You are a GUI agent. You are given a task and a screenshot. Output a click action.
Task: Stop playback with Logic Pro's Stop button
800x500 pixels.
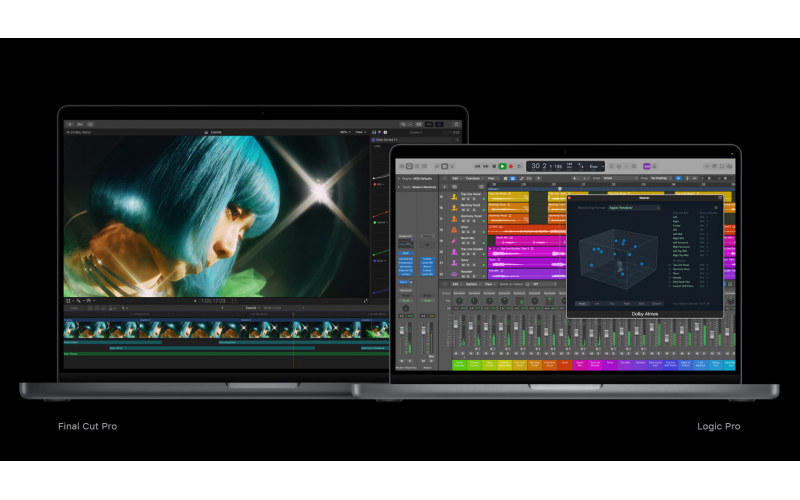494,166
